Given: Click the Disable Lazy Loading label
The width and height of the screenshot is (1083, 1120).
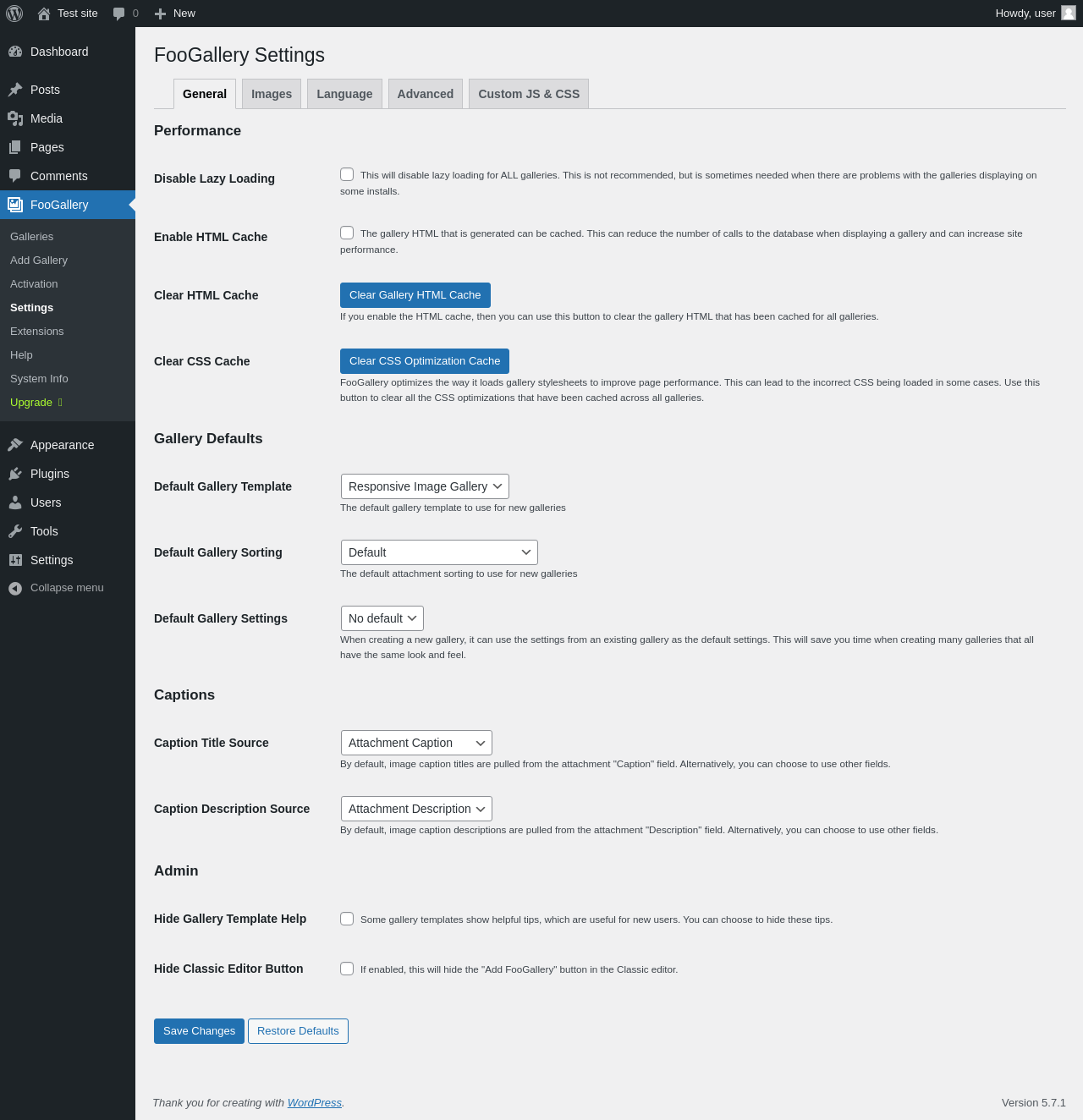Looking at the screenshot, I should coord(214,178).
